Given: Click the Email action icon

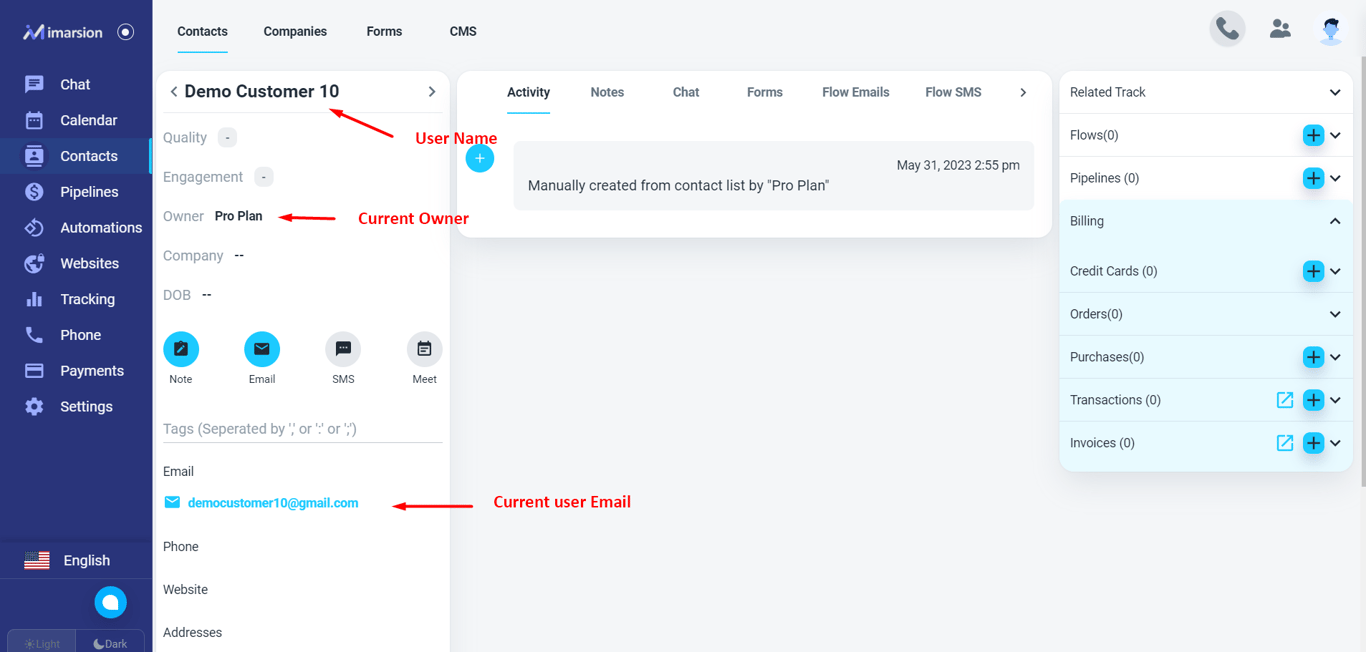Looking at the screenshot, I should click(x=262, y=349).
